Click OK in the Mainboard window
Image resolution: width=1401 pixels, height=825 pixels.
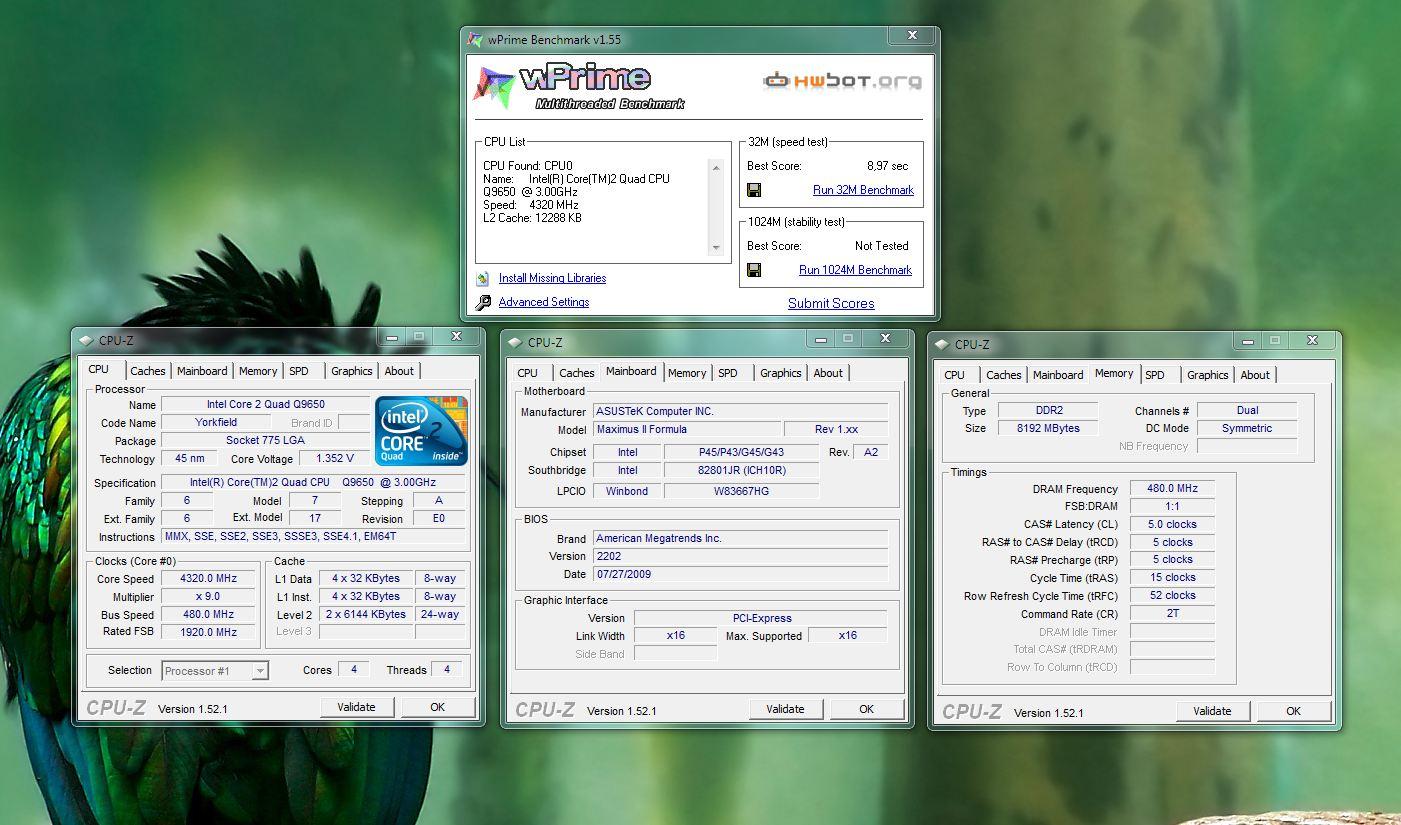click(866, 709)
